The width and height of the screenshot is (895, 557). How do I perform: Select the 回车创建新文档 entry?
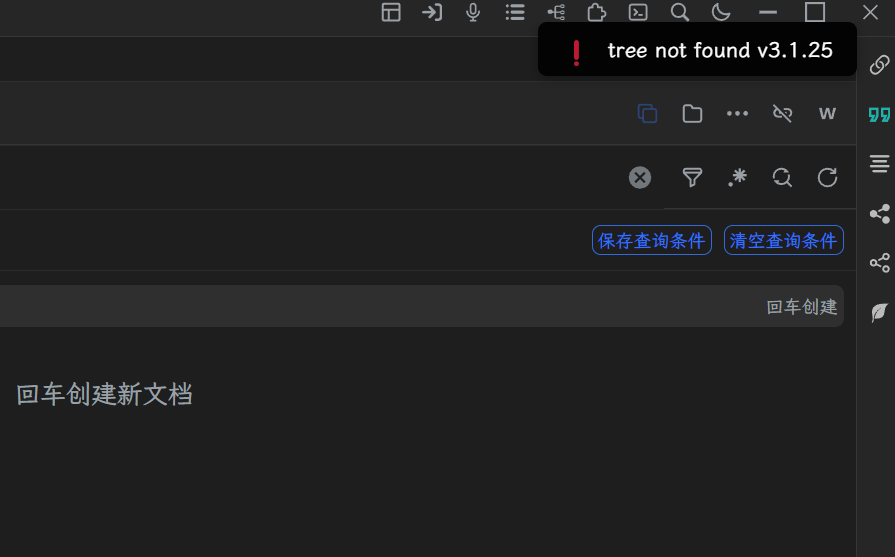(x=105, y=394)
